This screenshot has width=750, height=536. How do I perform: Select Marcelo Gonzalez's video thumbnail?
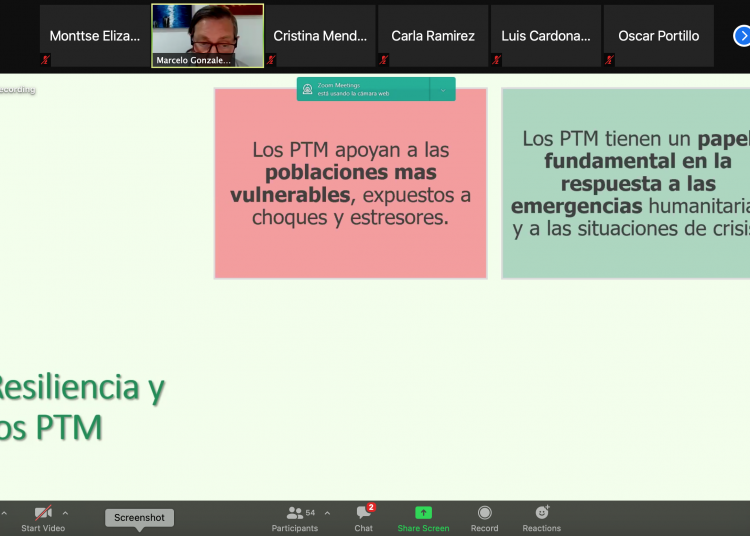point(208,35)
